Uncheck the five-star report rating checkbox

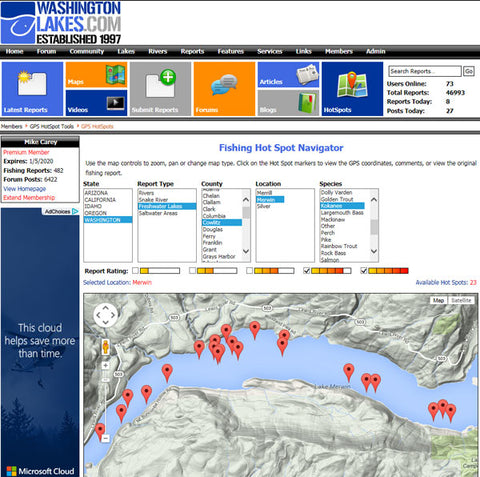pyautogui.click(x=363, y=271)
